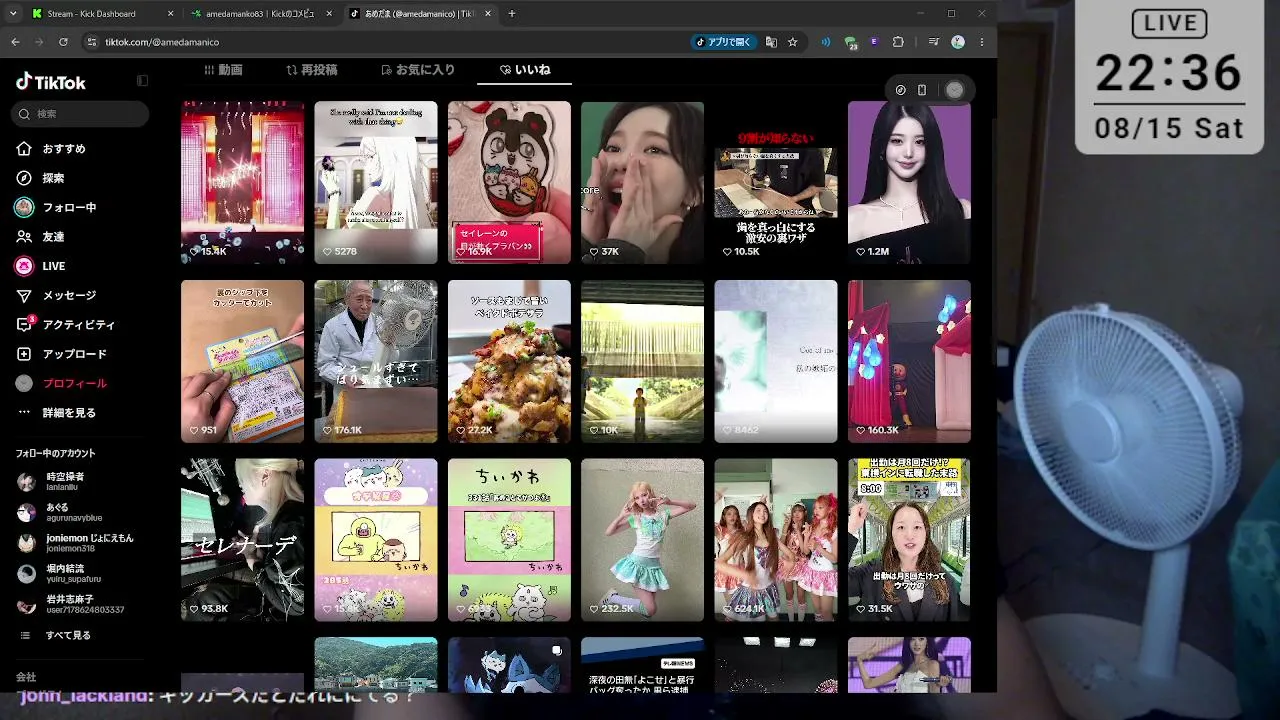Select the 動画 (Videos) profile tab
Screen dimensions: 1280x720
(x=223, y=70)
